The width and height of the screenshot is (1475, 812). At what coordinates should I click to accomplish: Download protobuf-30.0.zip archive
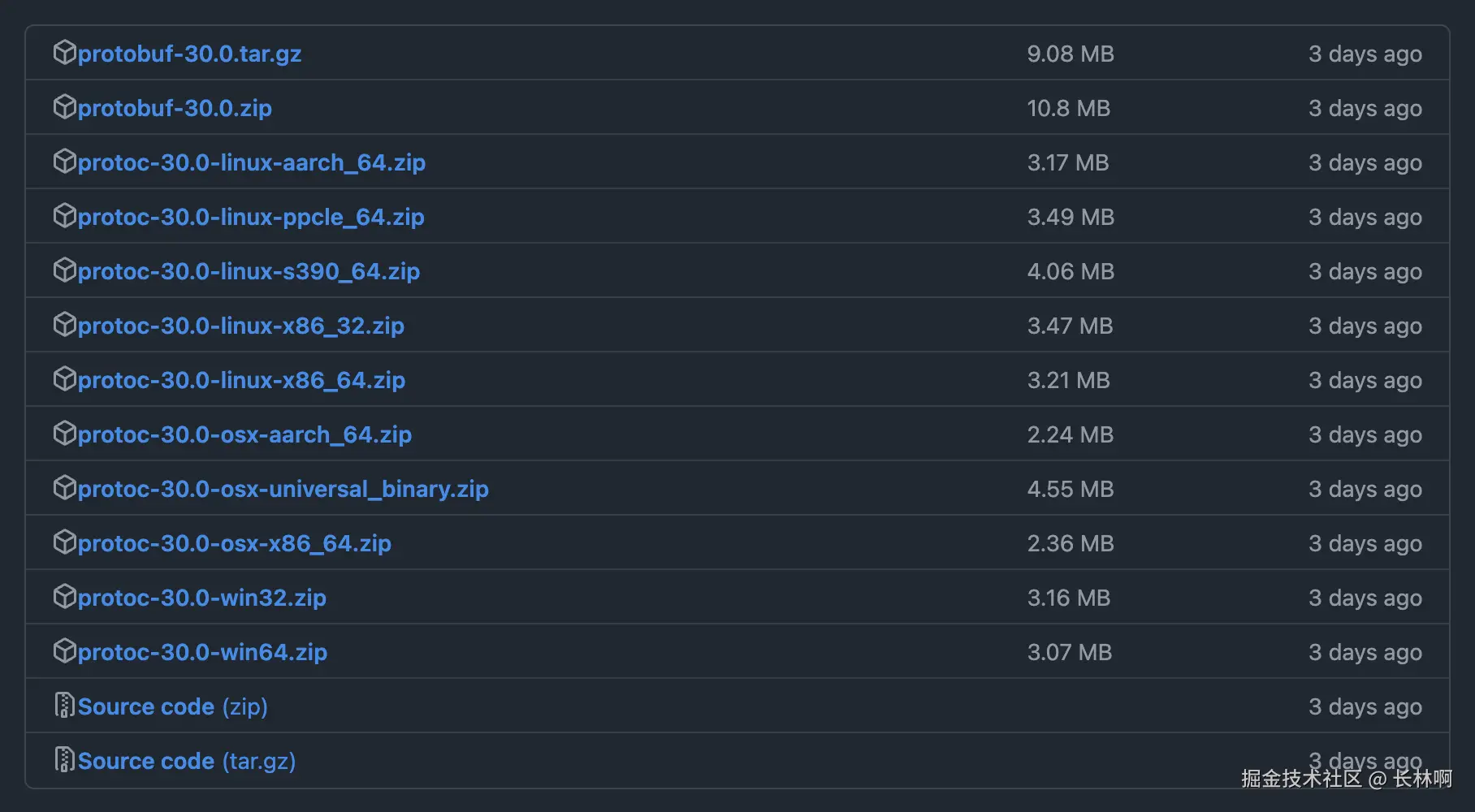tap(175, 108)
